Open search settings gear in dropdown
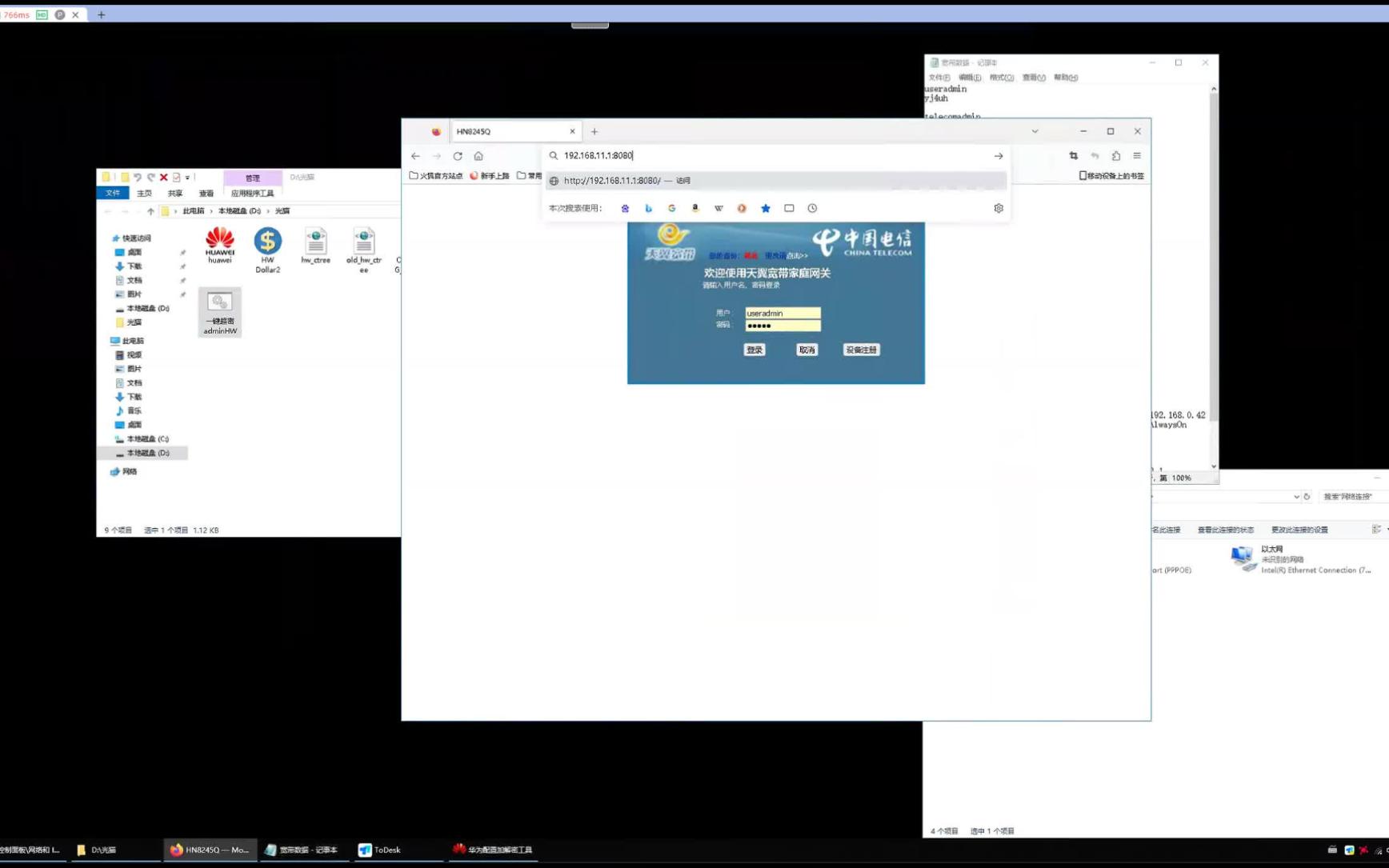This screenshot has width=1389, height=868. point(999,208)
